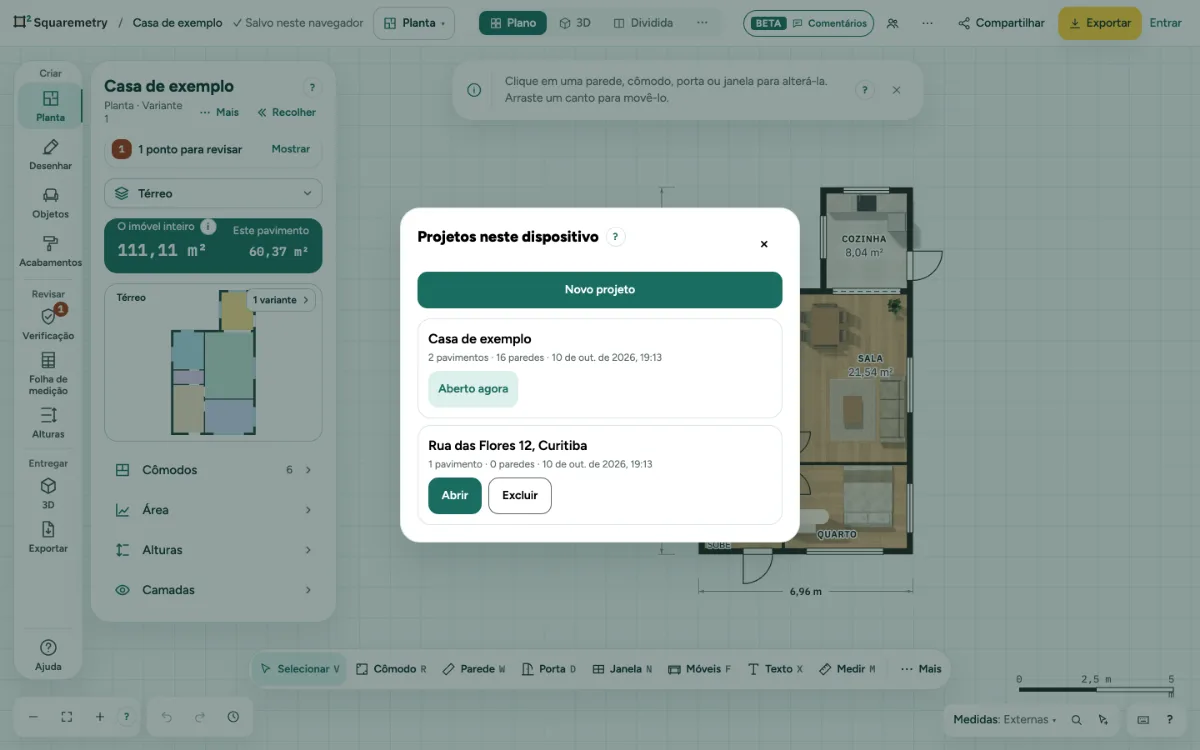Choose Cômodo room tool
1200x750 pixels.
391,669
